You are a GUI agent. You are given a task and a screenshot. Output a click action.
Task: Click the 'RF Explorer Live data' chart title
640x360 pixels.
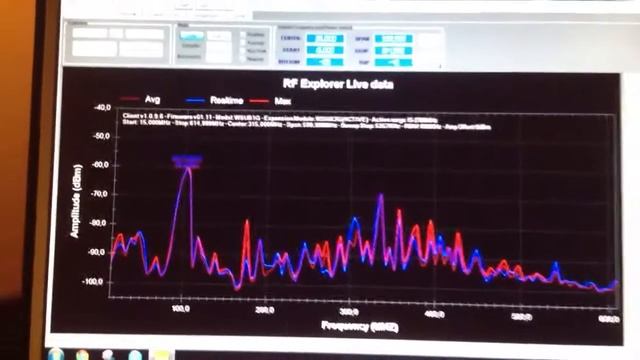tap(338, 84)
